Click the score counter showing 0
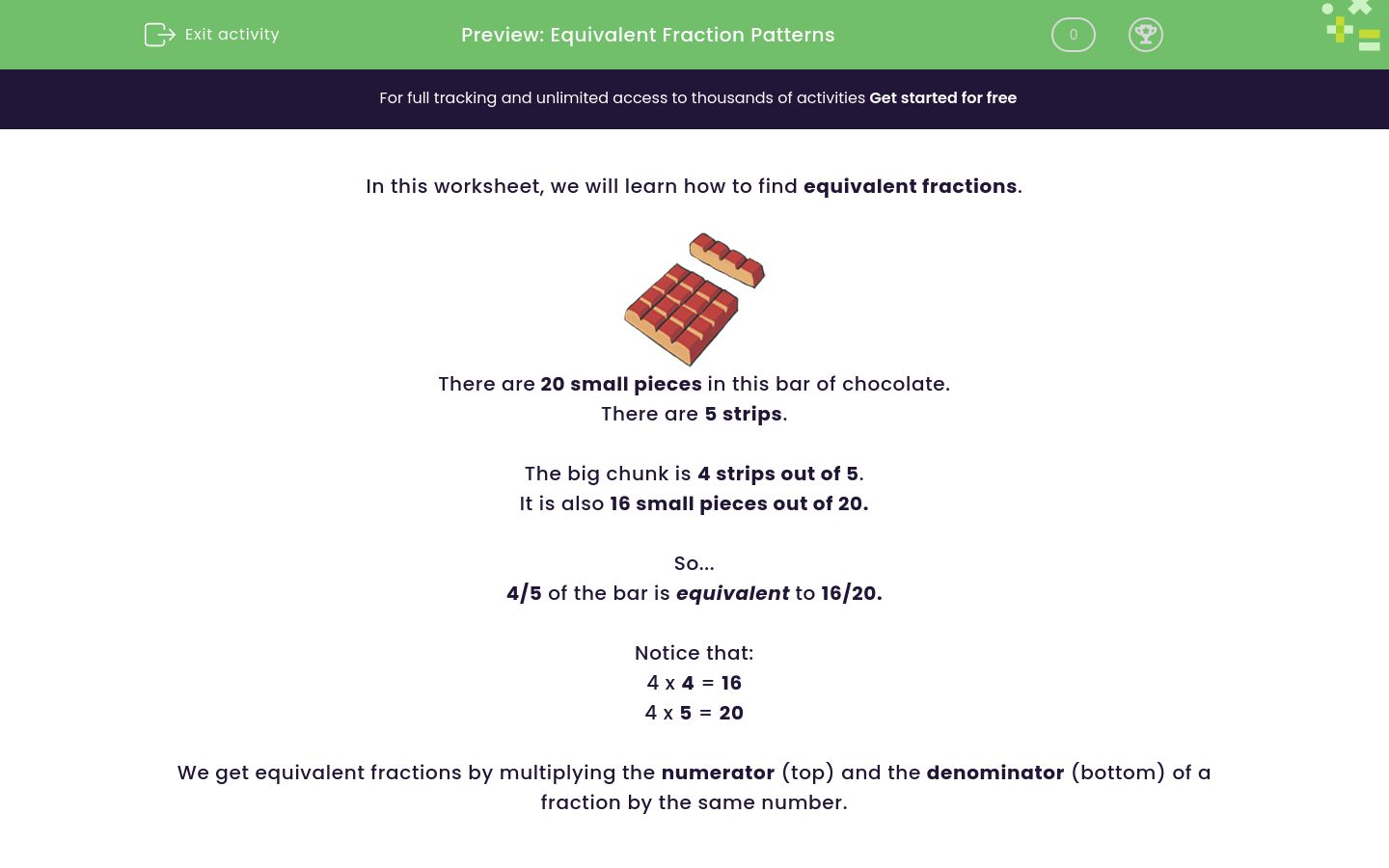The width and height of the screenshot is (1389, 868). [x=1073, y=35]
